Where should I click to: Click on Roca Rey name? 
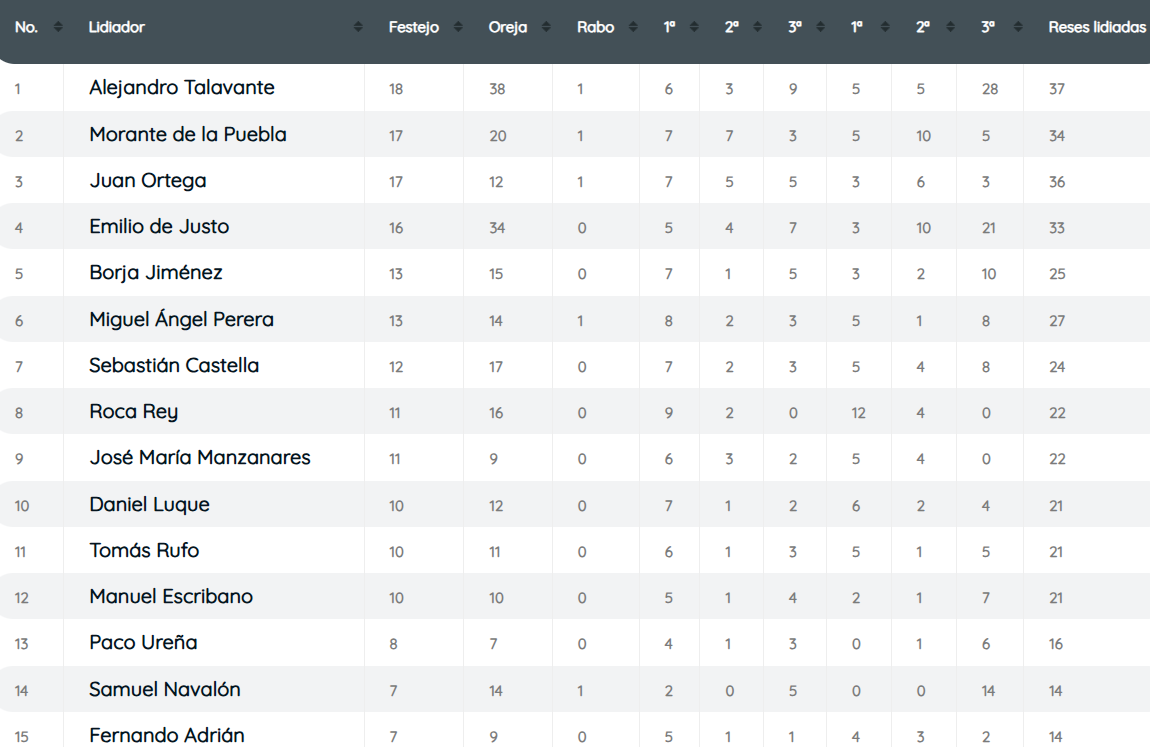pyautogui.click(x=133, y=411)
